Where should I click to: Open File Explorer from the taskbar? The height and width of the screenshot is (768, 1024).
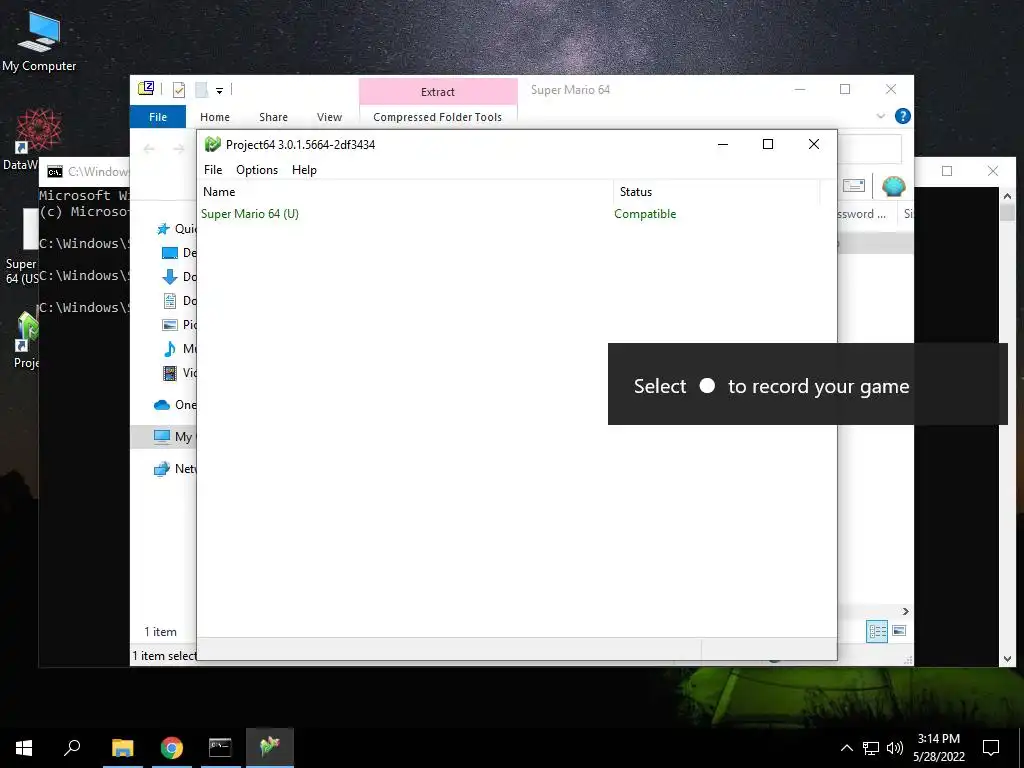123,748
